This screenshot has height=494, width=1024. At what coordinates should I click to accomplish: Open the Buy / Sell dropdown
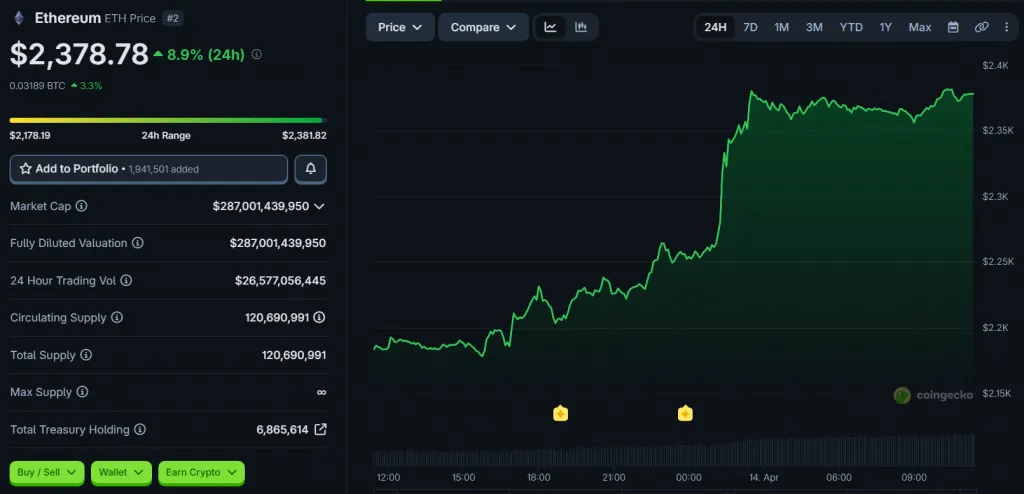(47, 472)
